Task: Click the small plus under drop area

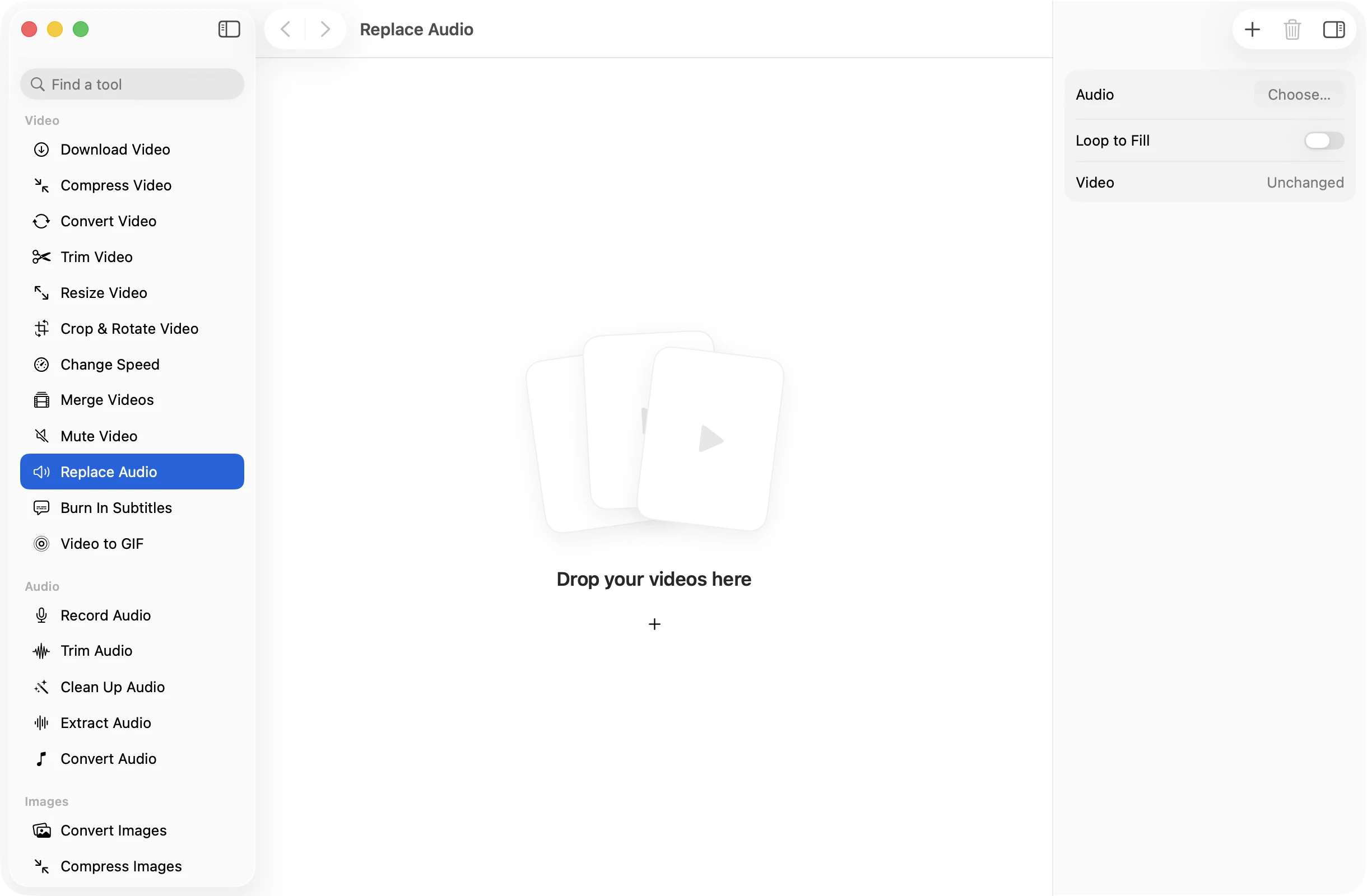Action: tap(654, 624)
